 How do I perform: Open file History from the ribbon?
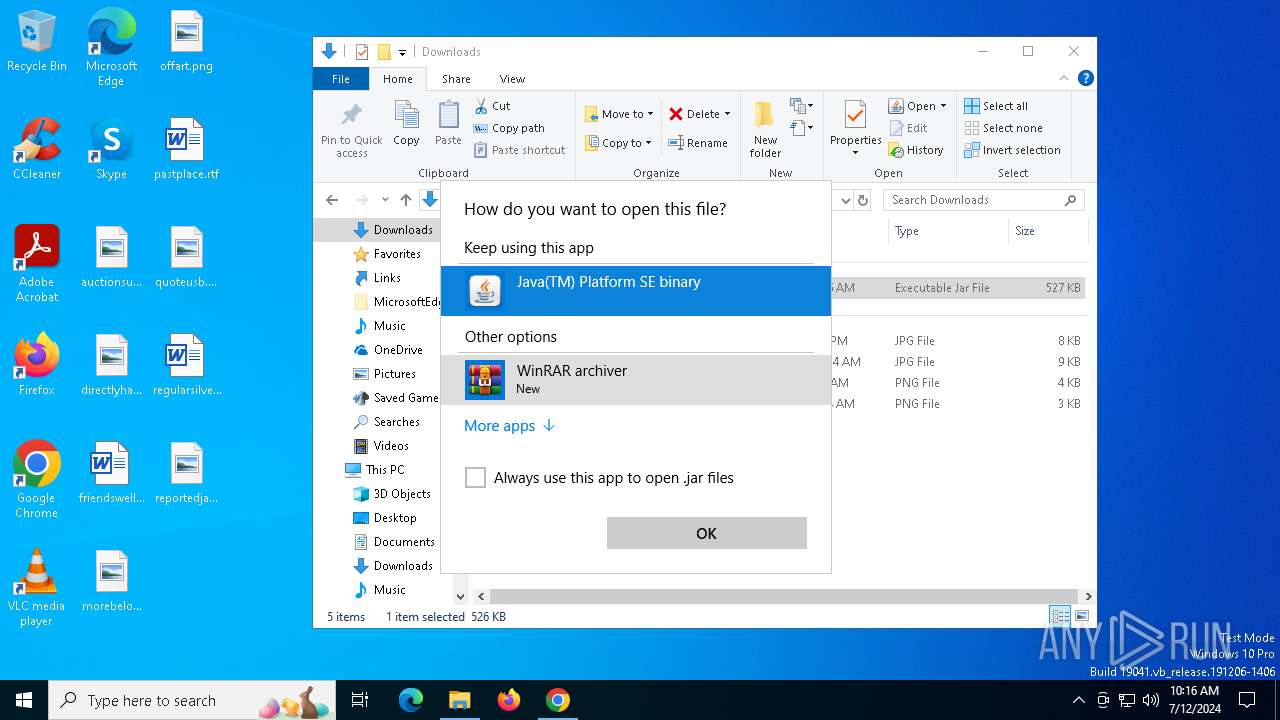click(916, 150)
